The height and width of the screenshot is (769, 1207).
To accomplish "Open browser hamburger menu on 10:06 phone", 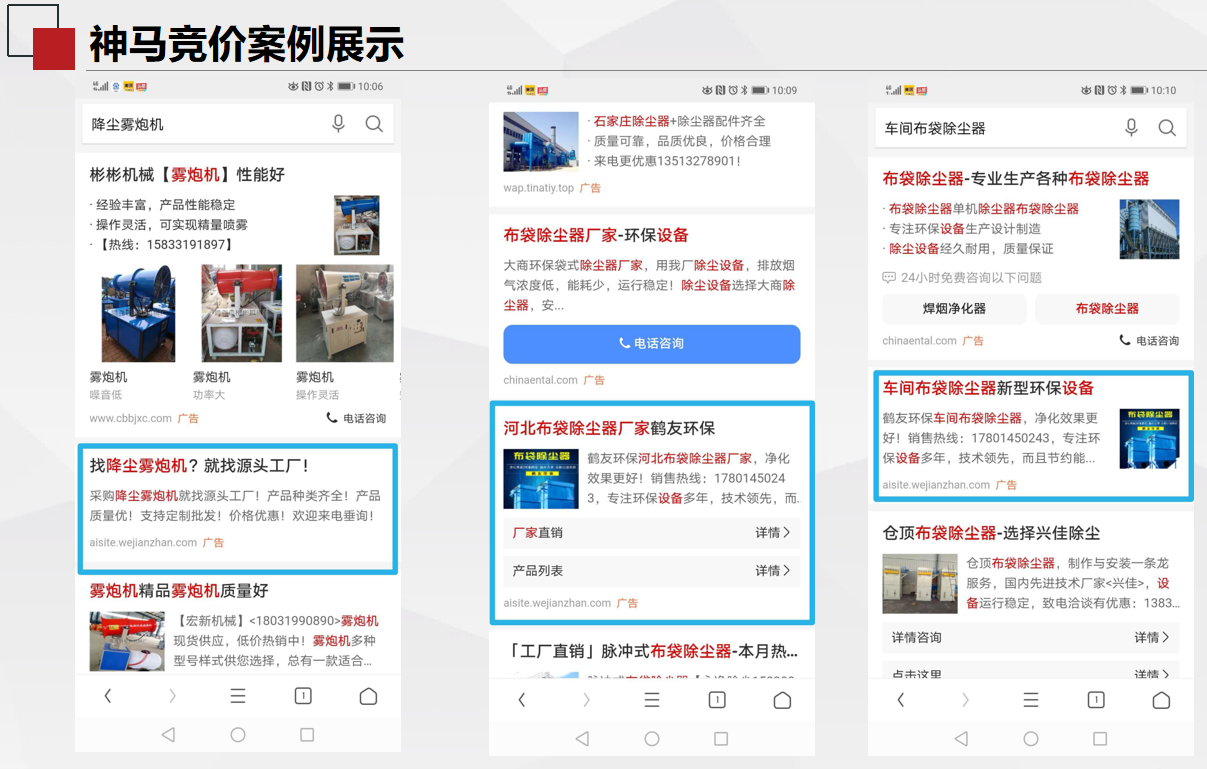I will (238, 696).
